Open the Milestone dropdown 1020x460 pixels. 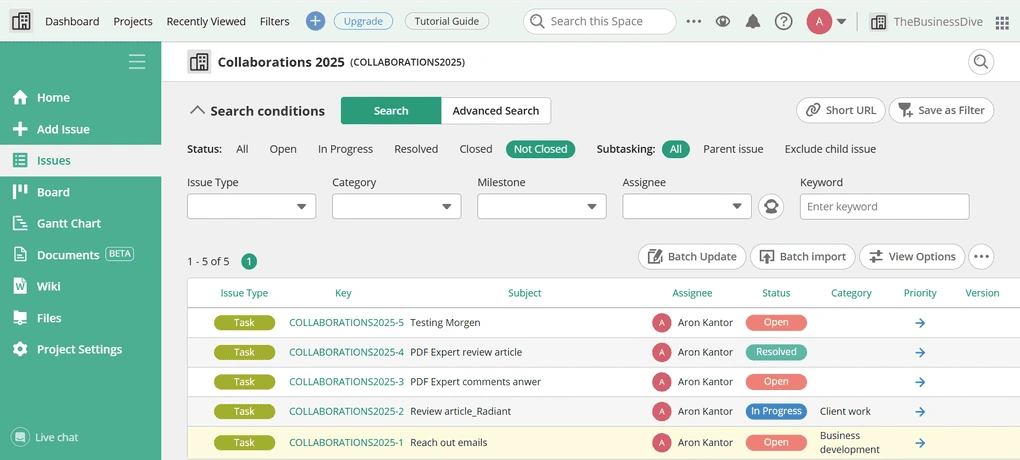(x=542, y=206)
